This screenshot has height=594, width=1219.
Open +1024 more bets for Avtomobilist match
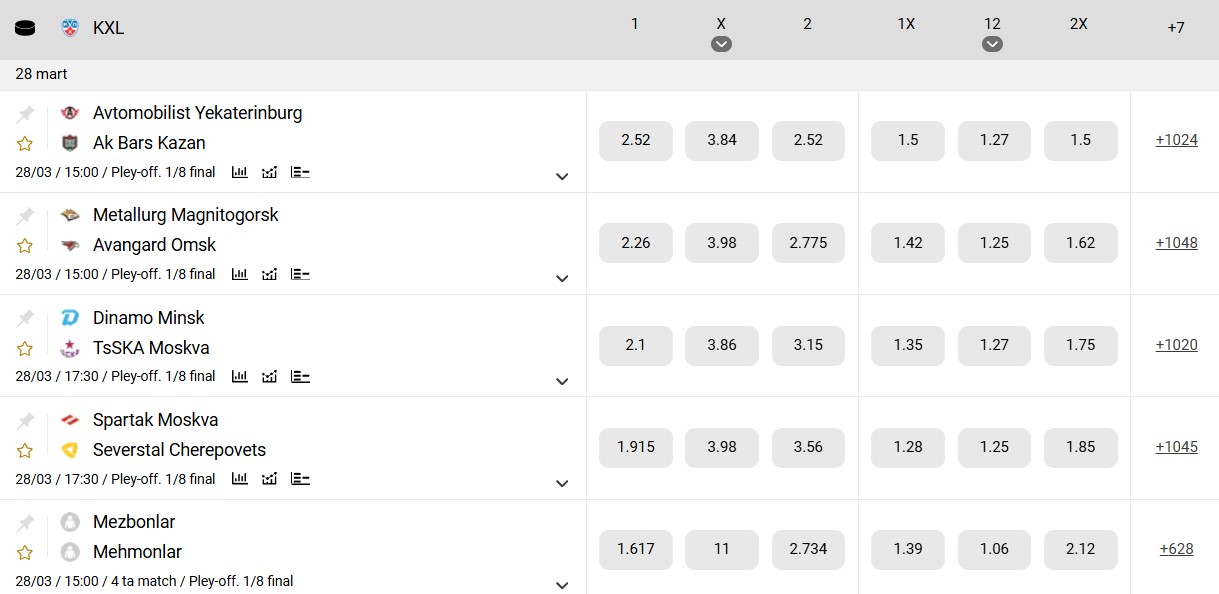(x=1176, y=140)
